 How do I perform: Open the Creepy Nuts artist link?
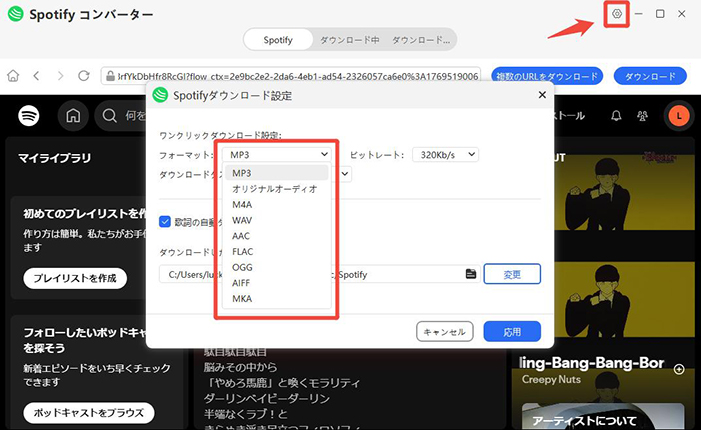(x=551, y=379)
